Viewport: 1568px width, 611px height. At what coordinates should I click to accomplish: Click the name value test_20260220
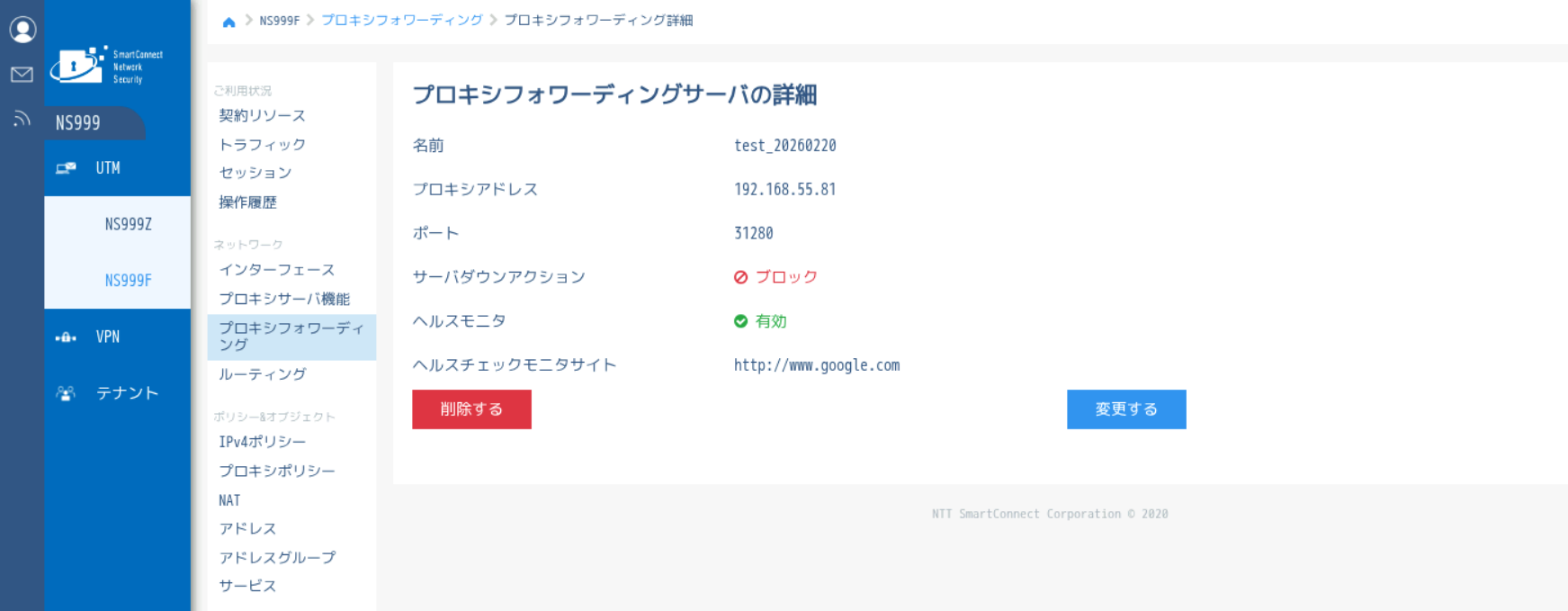(x=785, y=146)
